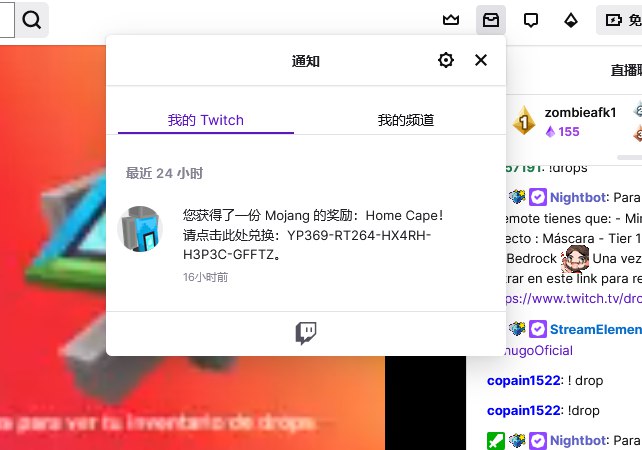Click copain1522 username in '!drop' message
The width and height of the screenshot is (642, 450).
tap(523, 410)
